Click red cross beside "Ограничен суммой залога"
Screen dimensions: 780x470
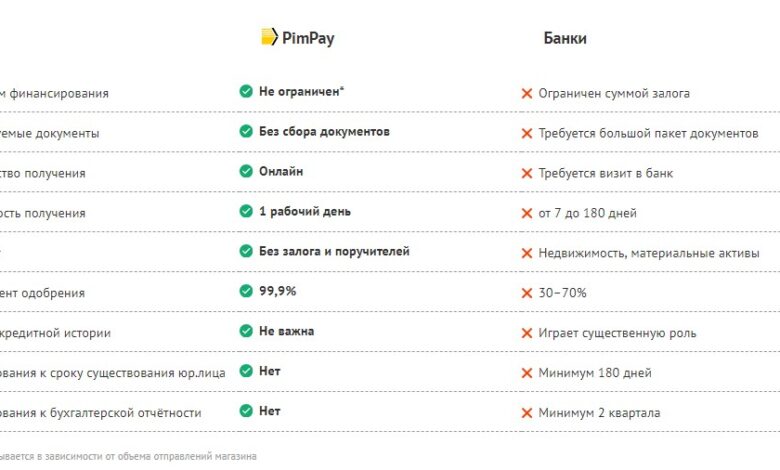click(526, 93)
